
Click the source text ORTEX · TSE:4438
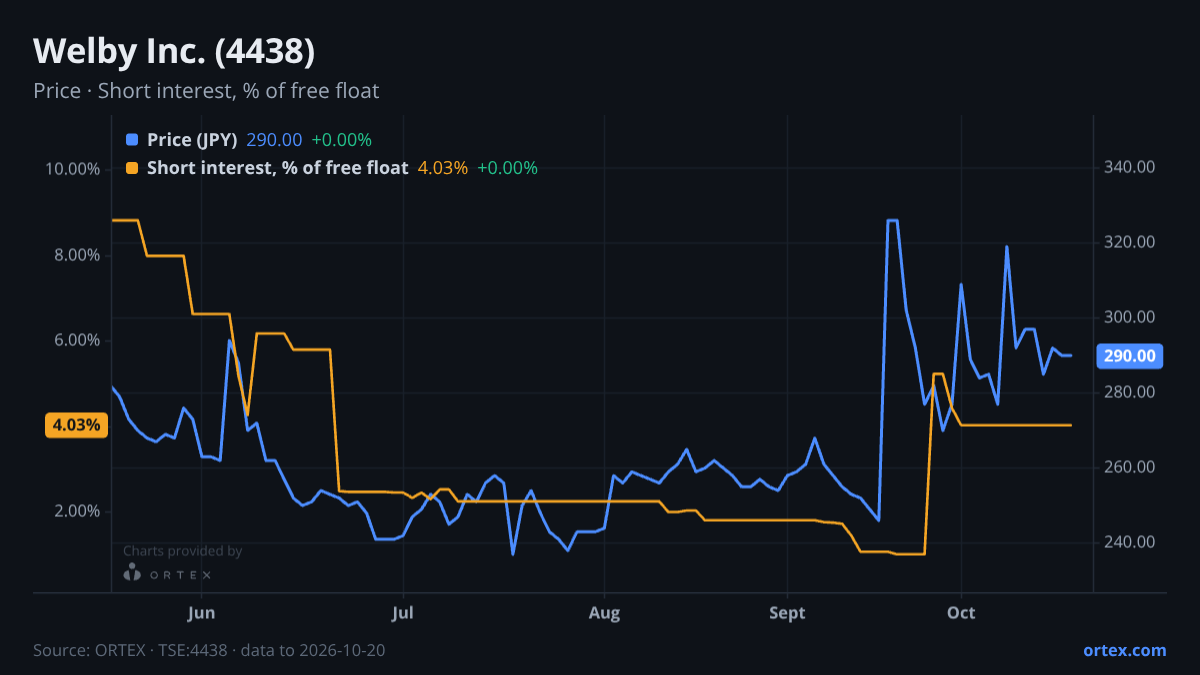[x=209, y=650]
